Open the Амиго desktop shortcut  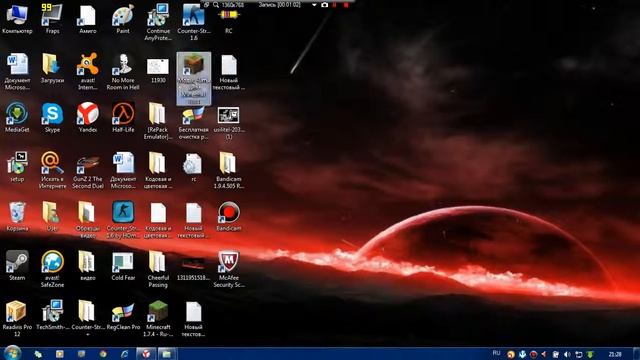tap(88, 18)
